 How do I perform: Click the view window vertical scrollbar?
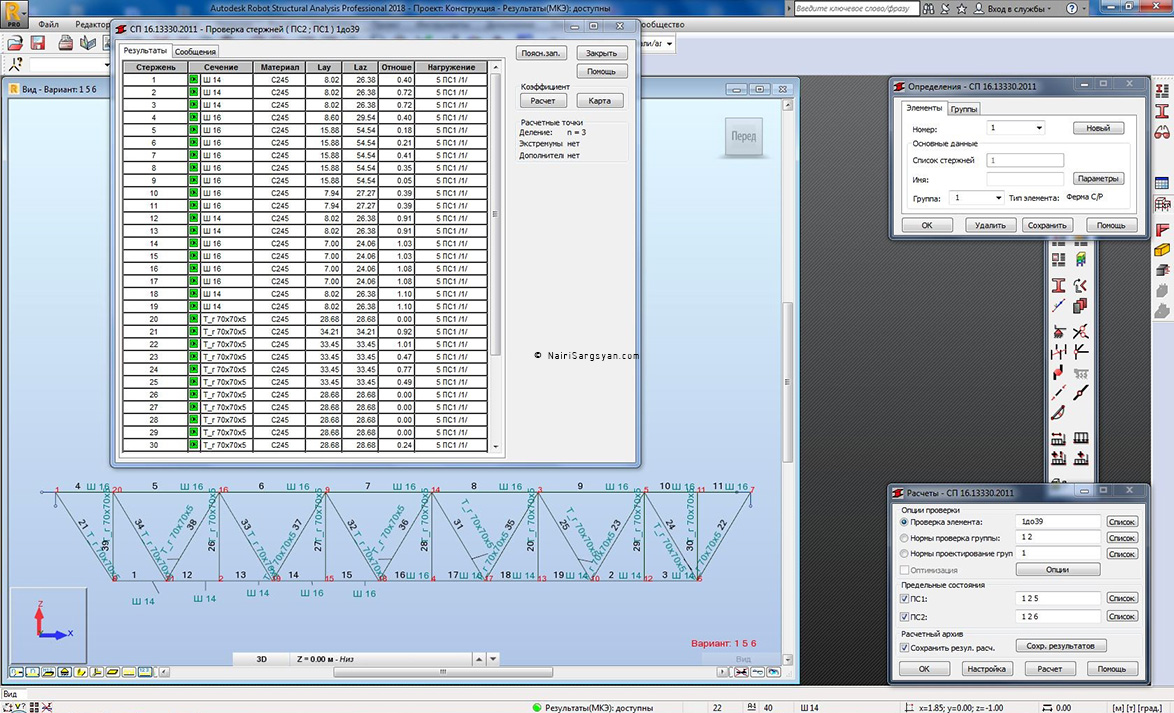tap(787, 382)
